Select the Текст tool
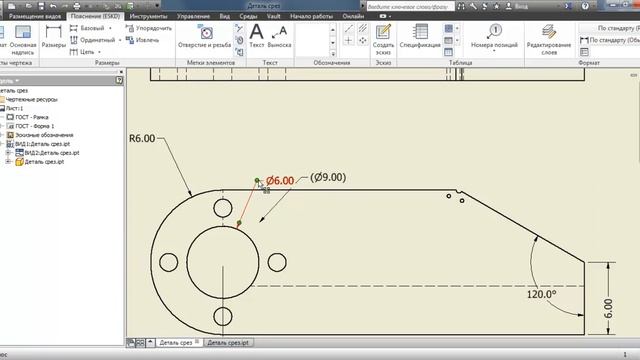Screen dimensions: 640x360 point(257,37)
